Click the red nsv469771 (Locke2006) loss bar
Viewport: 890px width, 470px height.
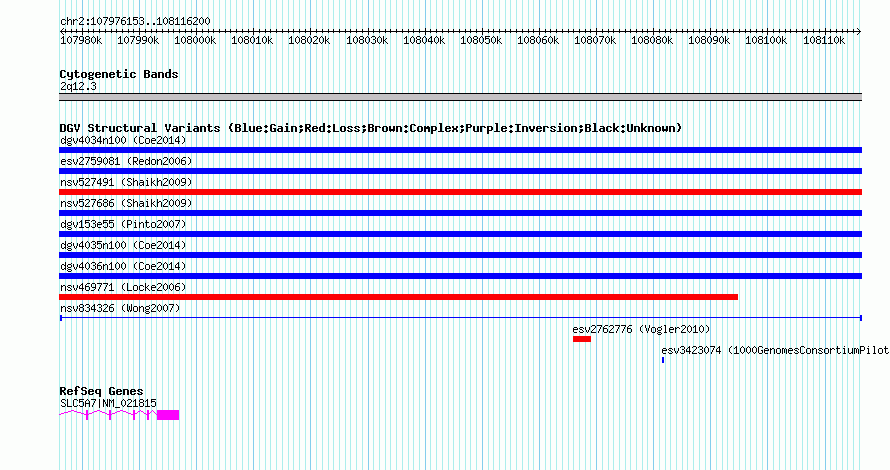click(398, 297)
